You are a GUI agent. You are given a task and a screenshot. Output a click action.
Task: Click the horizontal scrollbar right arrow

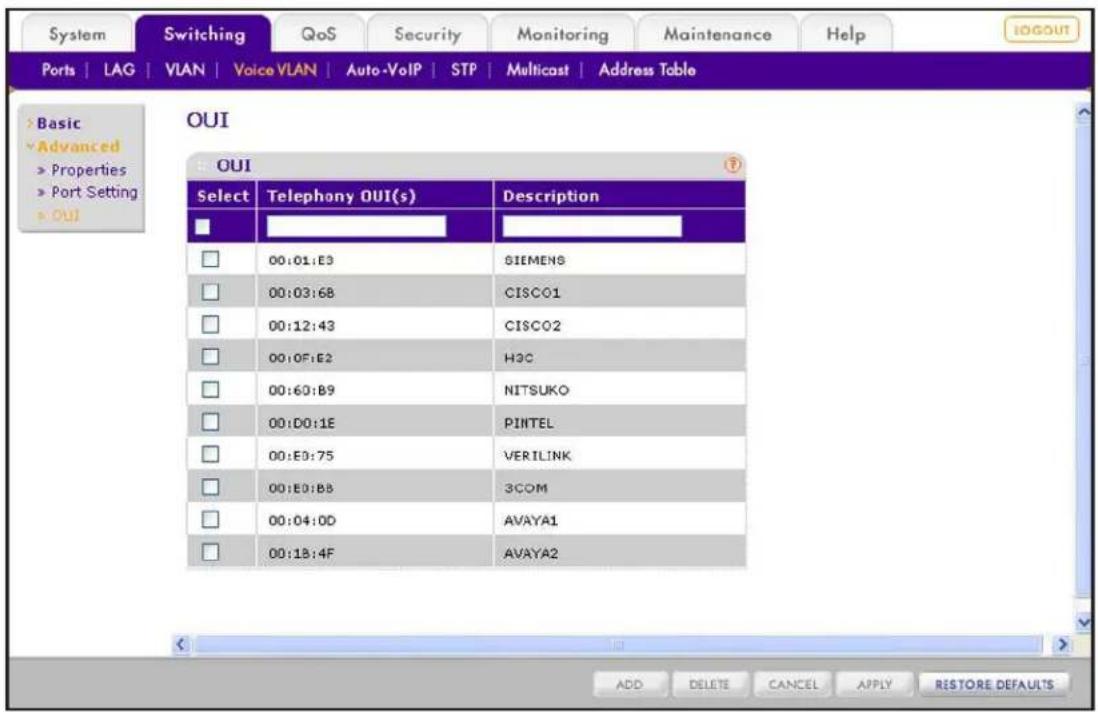tap(1062, 644)
